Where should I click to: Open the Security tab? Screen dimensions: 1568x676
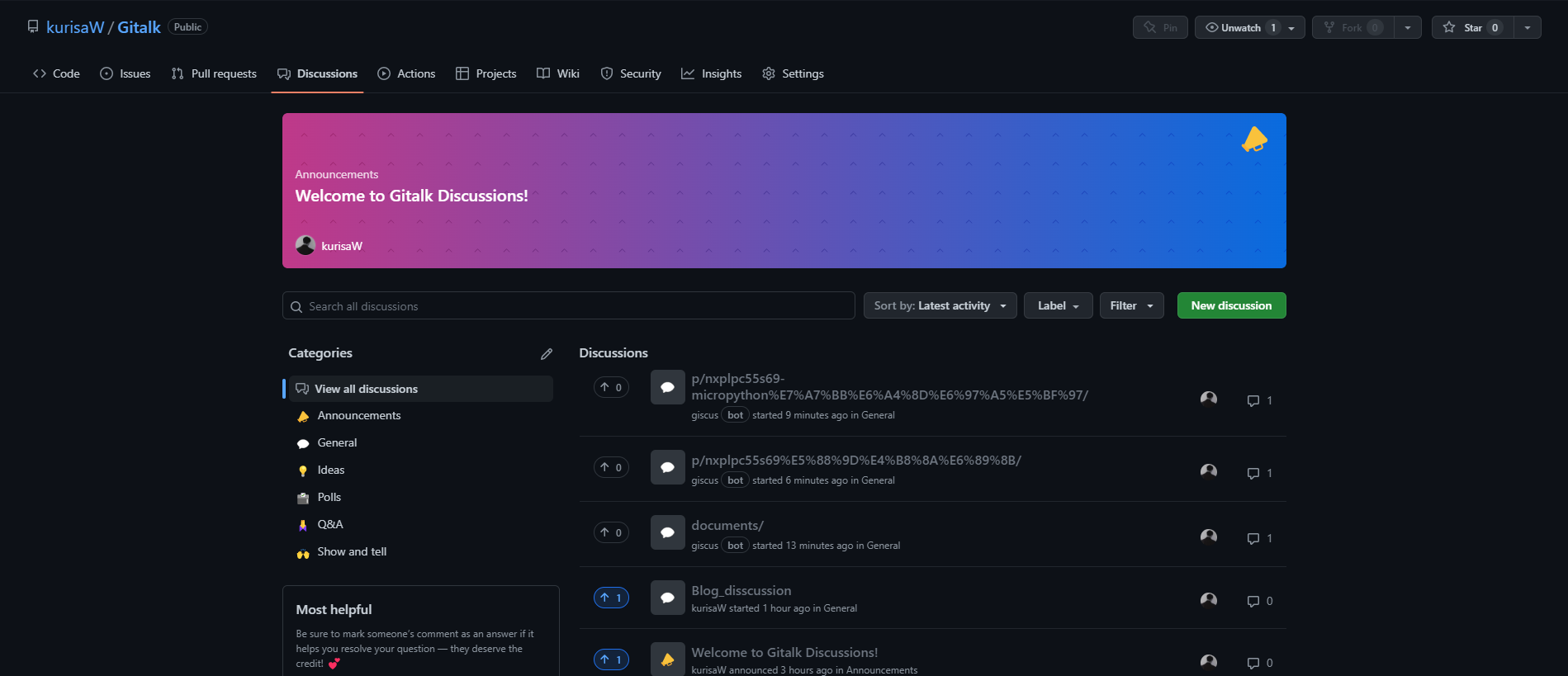(631, 73)
